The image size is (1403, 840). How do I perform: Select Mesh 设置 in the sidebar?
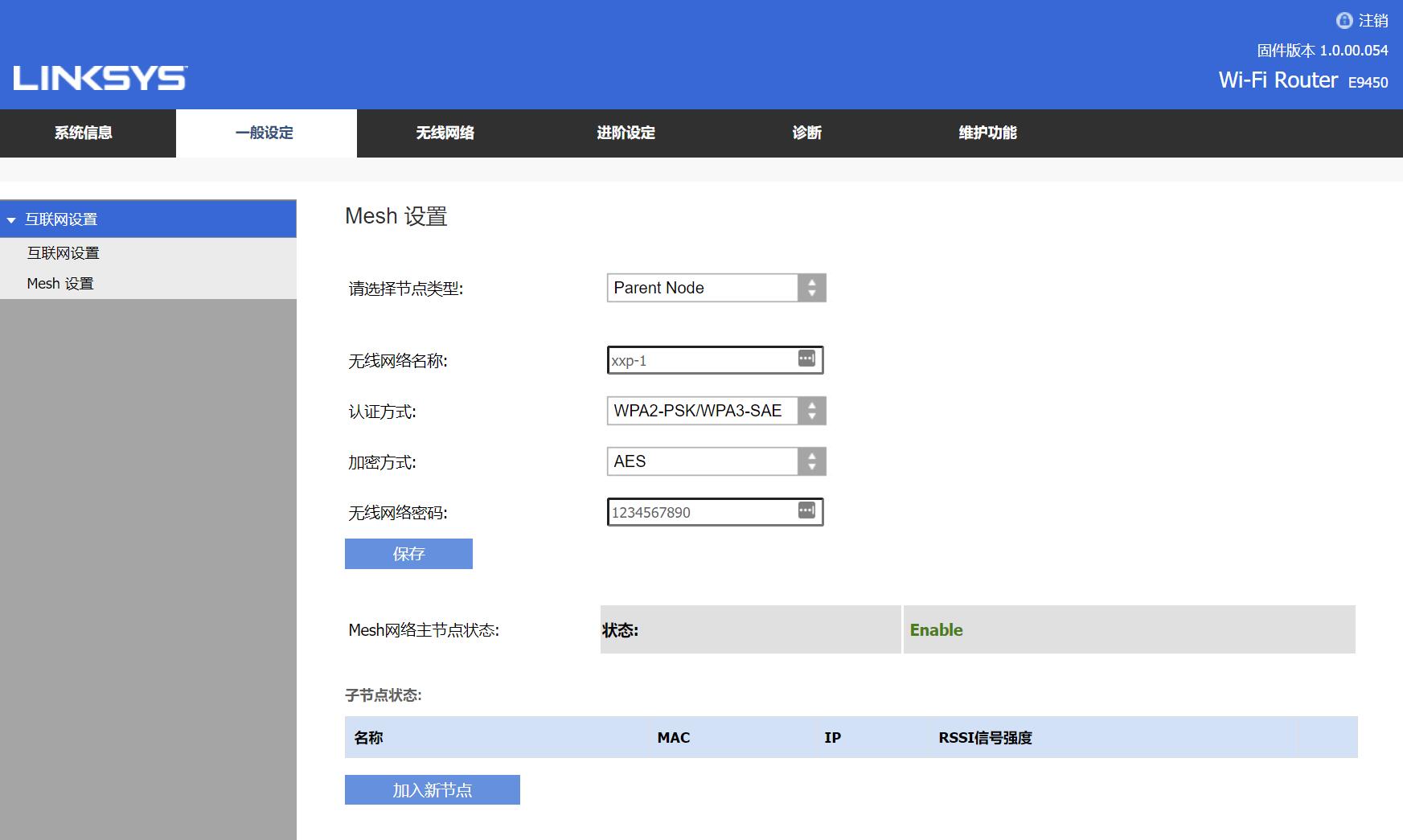(59, 283)
